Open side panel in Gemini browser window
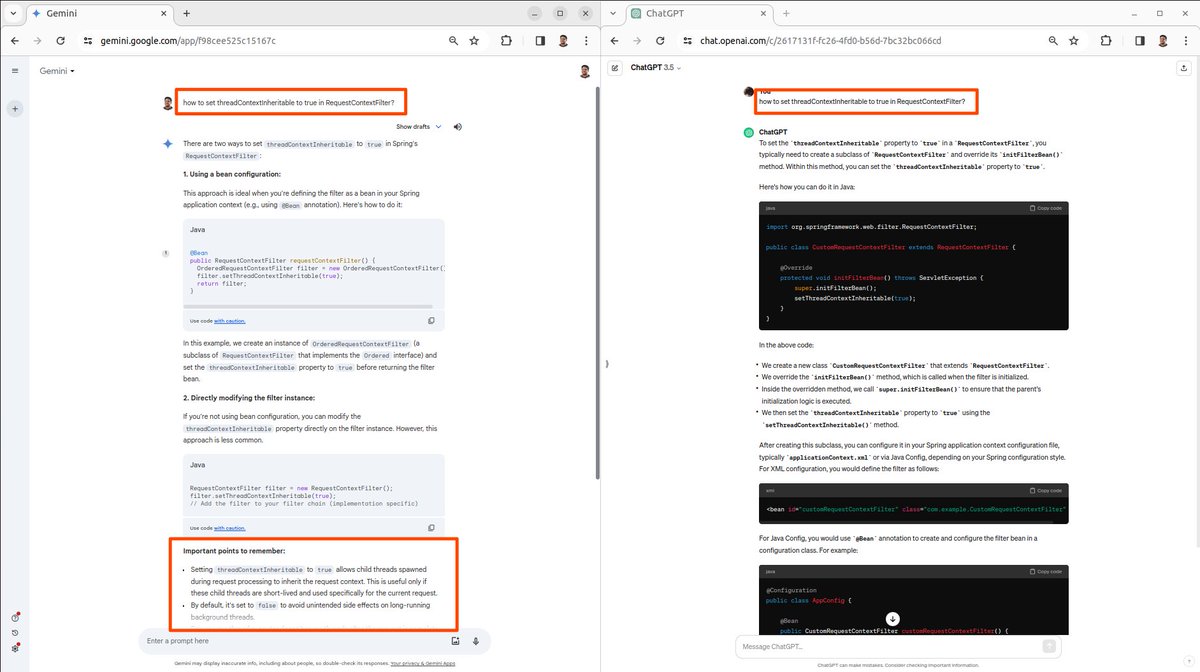The height and width of the screenshot is (672, 1200). pos(540,41)
